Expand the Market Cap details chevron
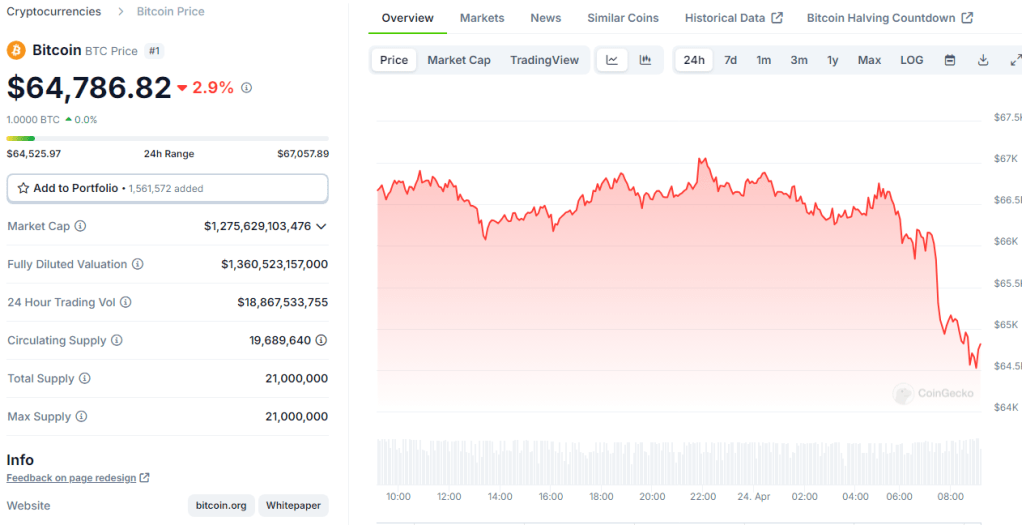The height and width of the screenshot is (525, 1022). pyautogui.click(x=321, y=226)
